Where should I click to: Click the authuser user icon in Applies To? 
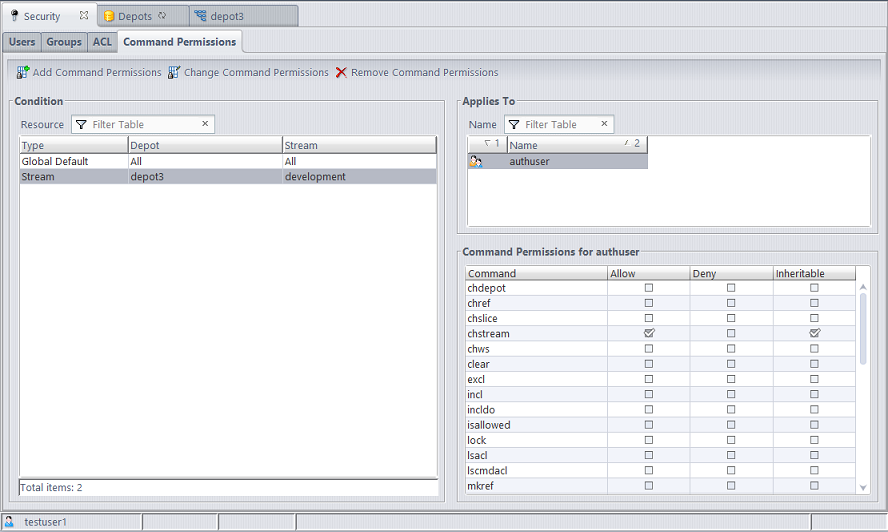click(476, 161)
